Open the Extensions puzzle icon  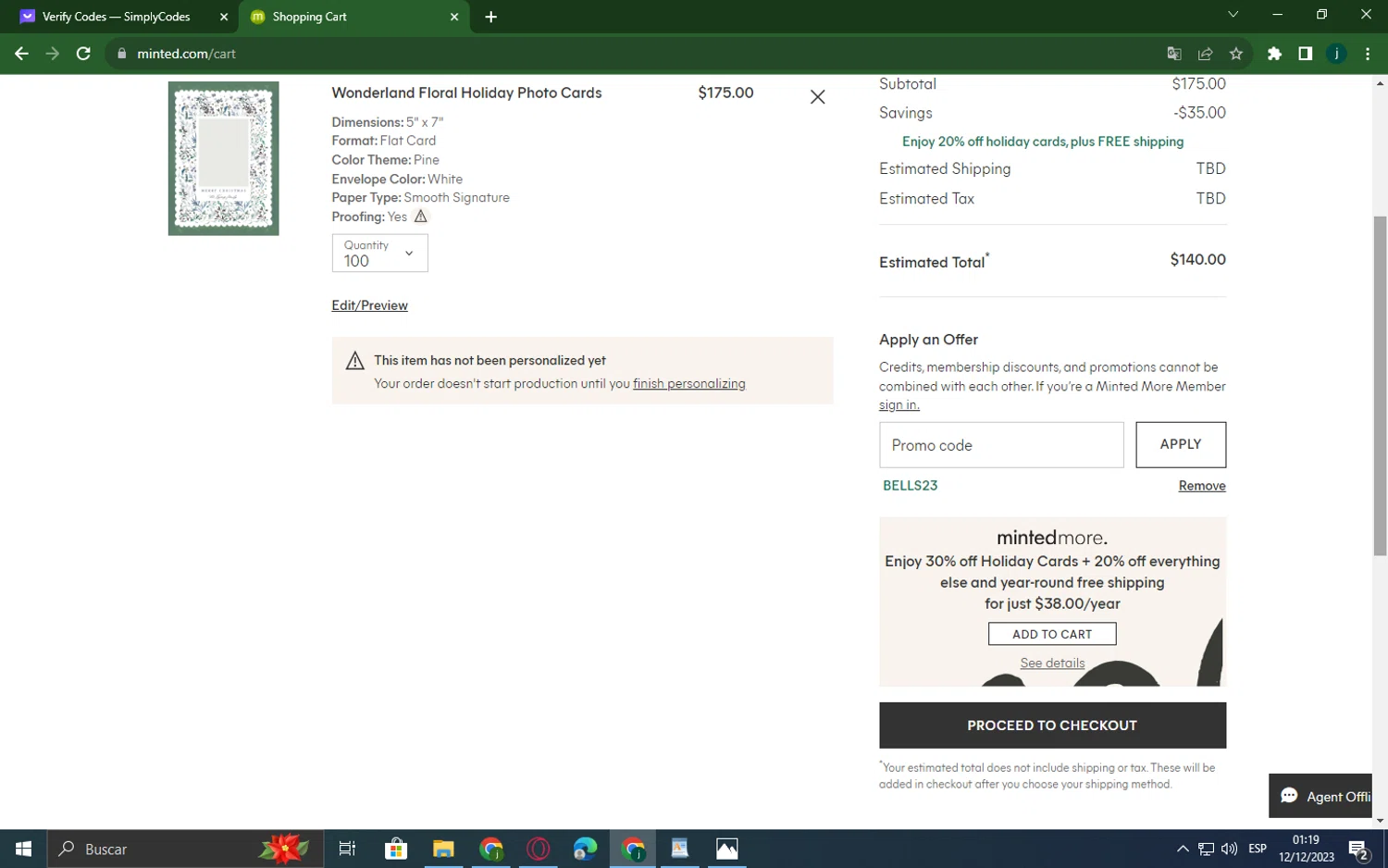point(1274,54)
